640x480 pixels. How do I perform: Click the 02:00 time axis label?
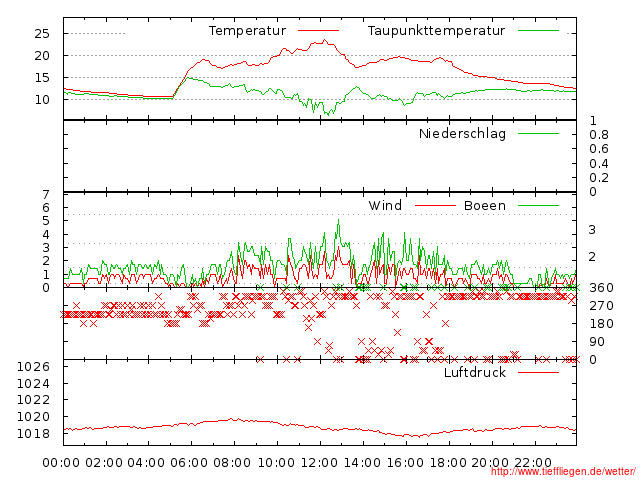pos(104,463)
